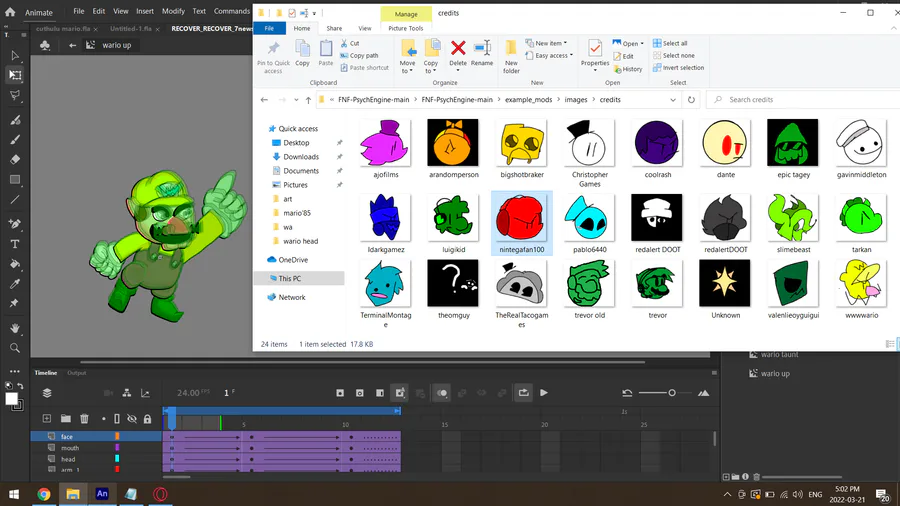Click History in the Open group

(x=627, y=69)
